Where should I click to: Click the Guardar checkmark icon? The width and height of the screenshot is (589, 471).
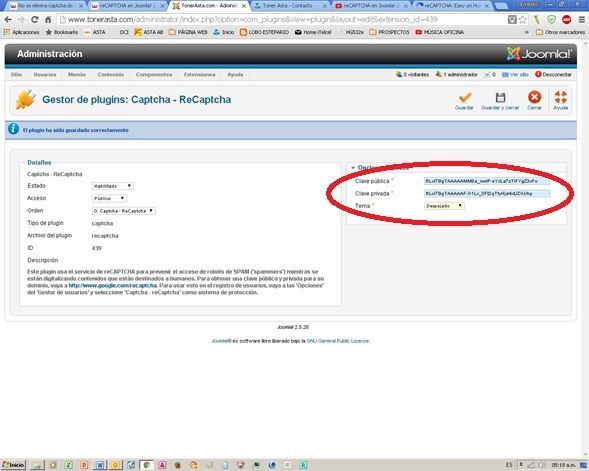(465, 98)
